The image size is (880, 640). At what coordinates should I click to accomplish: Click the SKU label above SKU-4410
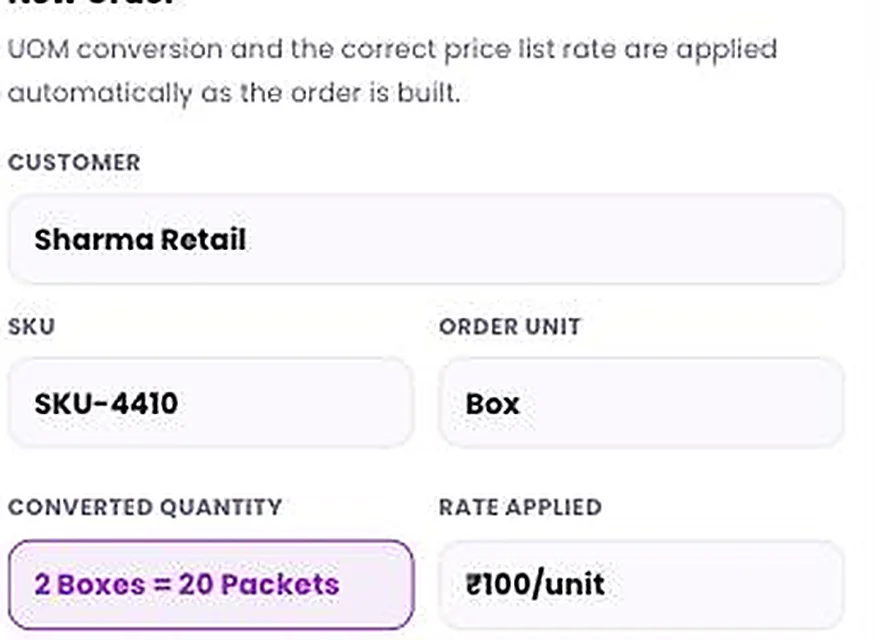pos(31,326)
